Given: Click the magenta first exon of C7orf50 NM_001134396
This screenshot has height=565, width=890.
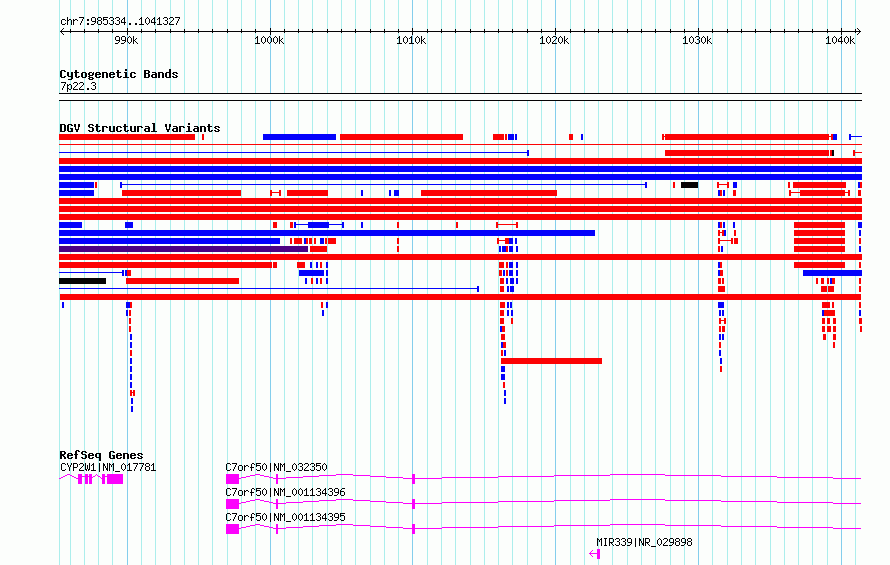Looking at the screenshot, I should click(x=232, y=504).
